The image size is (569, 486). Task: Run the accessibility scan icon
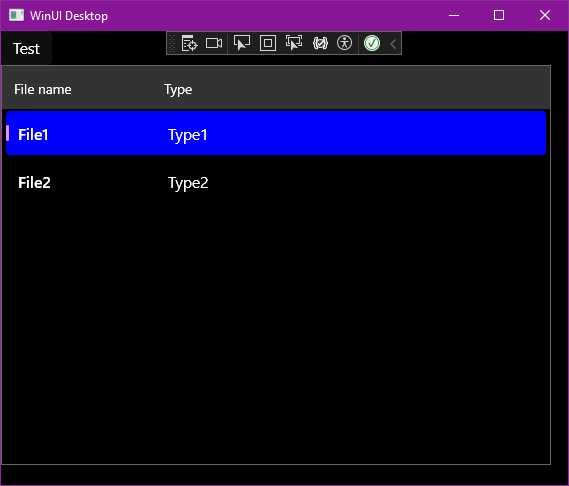point(344,43)
